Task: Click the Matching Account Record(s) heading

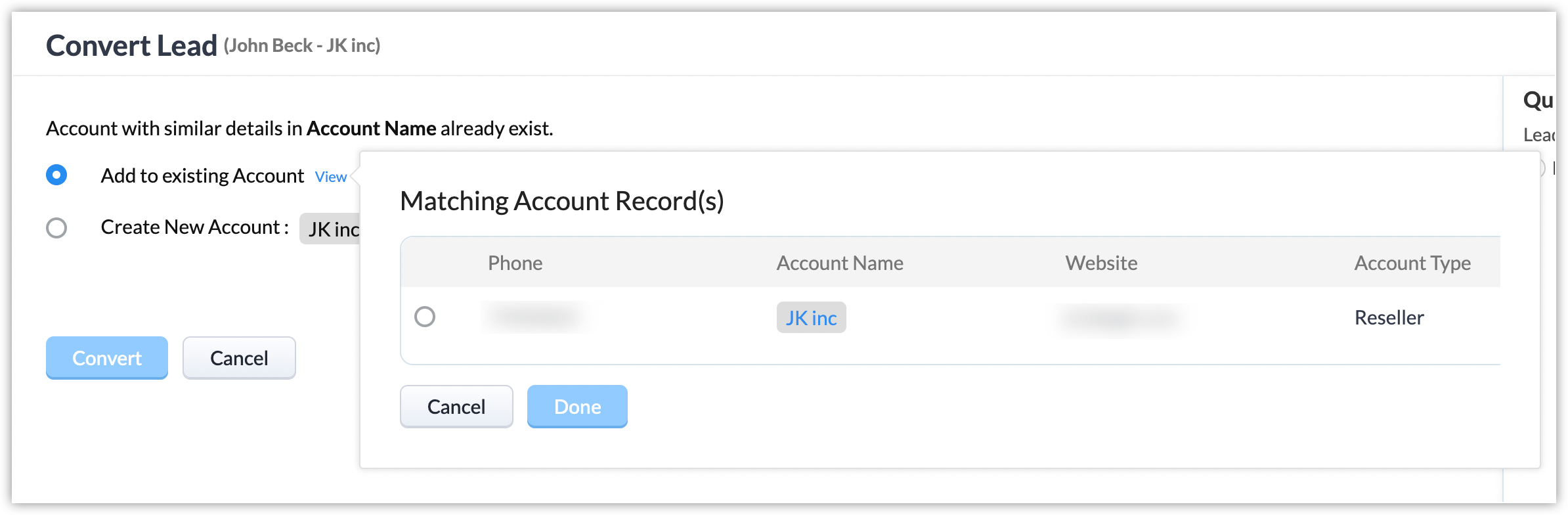Action: (561, 201)
